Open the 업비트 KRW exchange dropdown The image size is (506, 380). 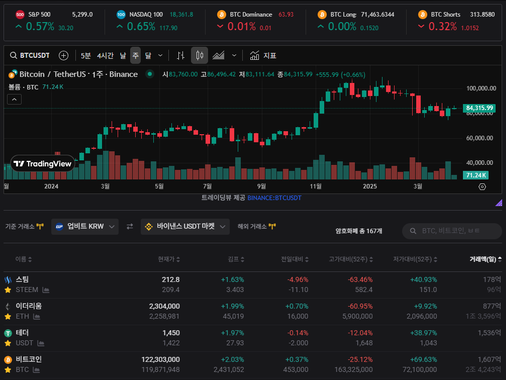[85, 227]
